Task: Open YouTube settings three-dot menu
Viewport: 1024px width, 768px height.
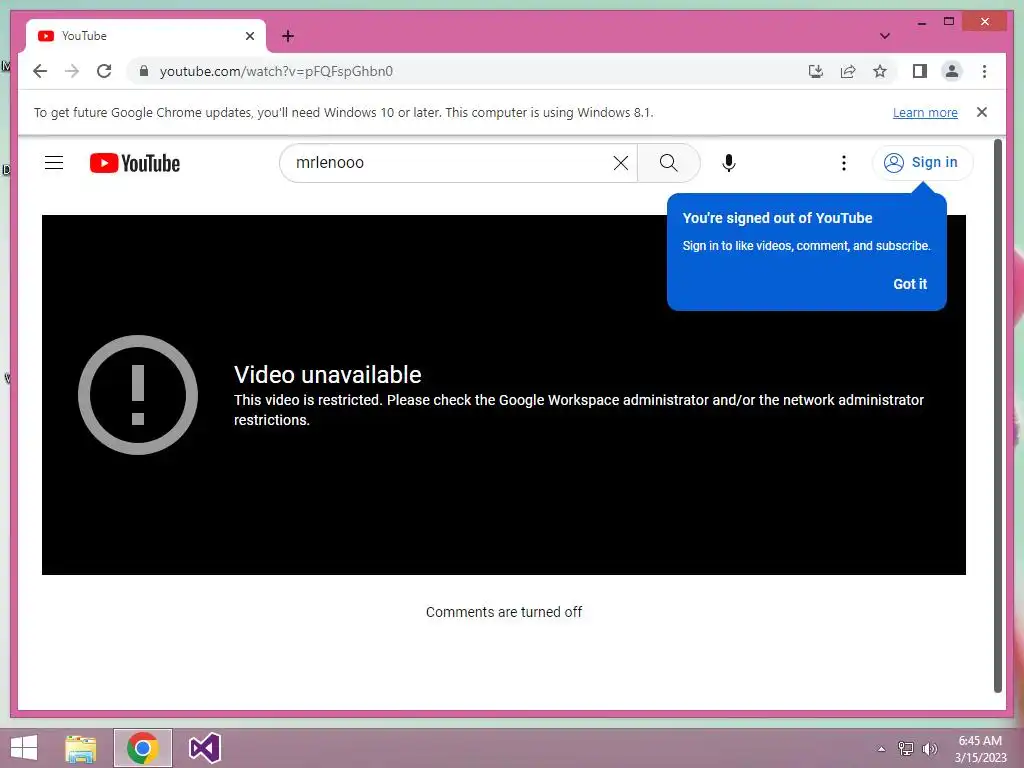Action: coord(844,163)
